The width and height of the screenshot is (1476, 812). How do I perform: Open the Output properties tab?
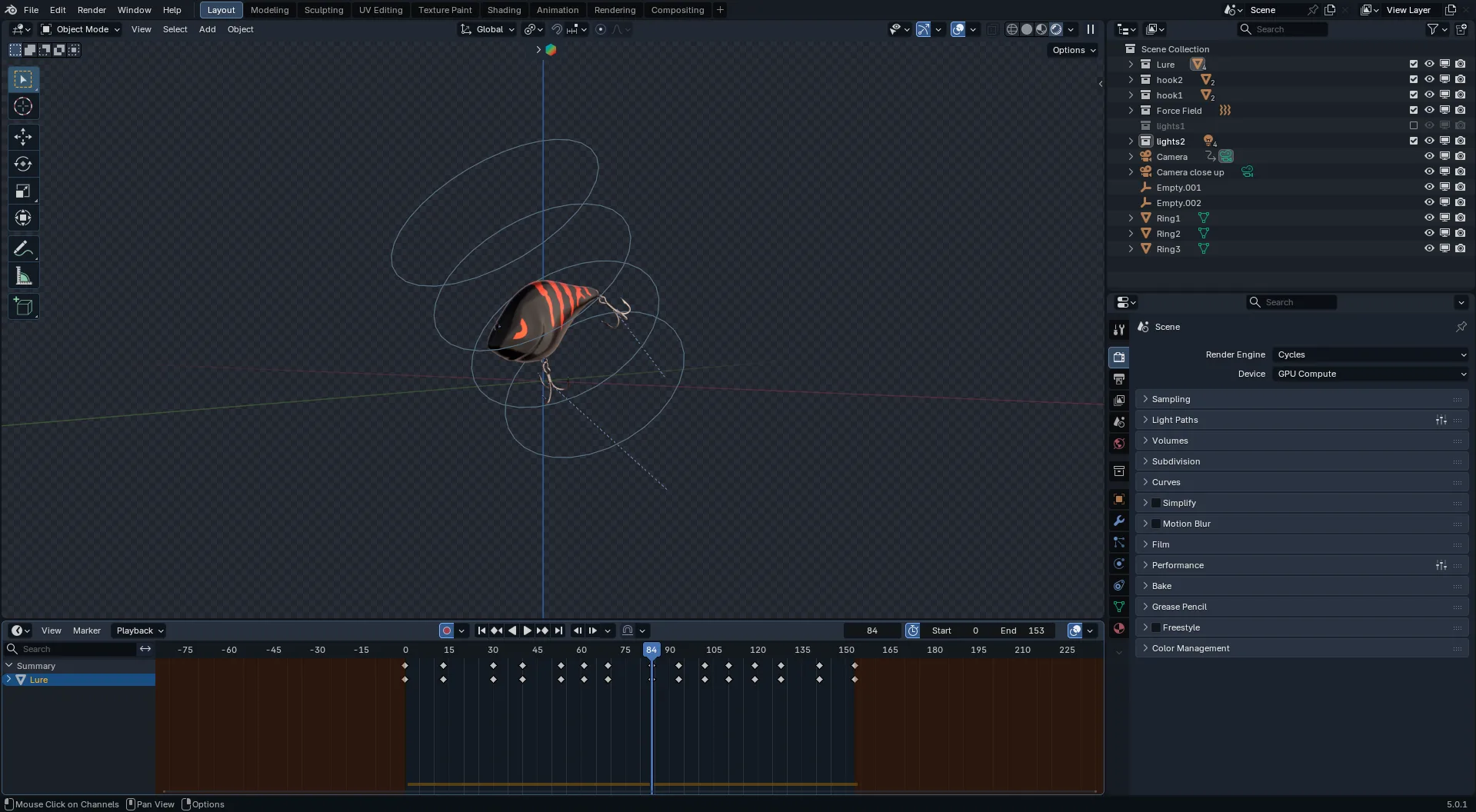click(1119, 379)
